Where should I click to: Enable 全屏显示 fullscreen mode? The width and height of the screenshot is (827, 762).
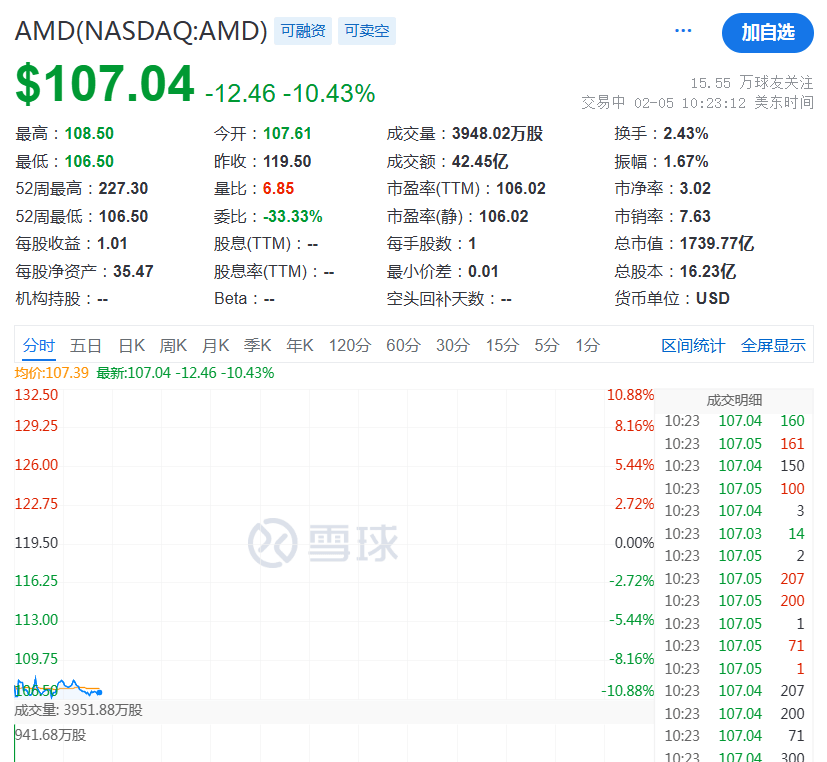coord(773,345)
